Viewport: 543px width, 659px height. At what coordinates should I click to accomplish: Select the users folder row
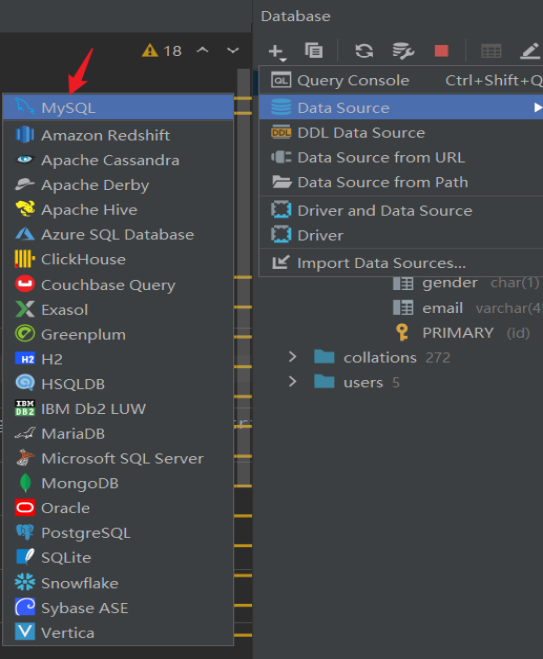[398, 382]
